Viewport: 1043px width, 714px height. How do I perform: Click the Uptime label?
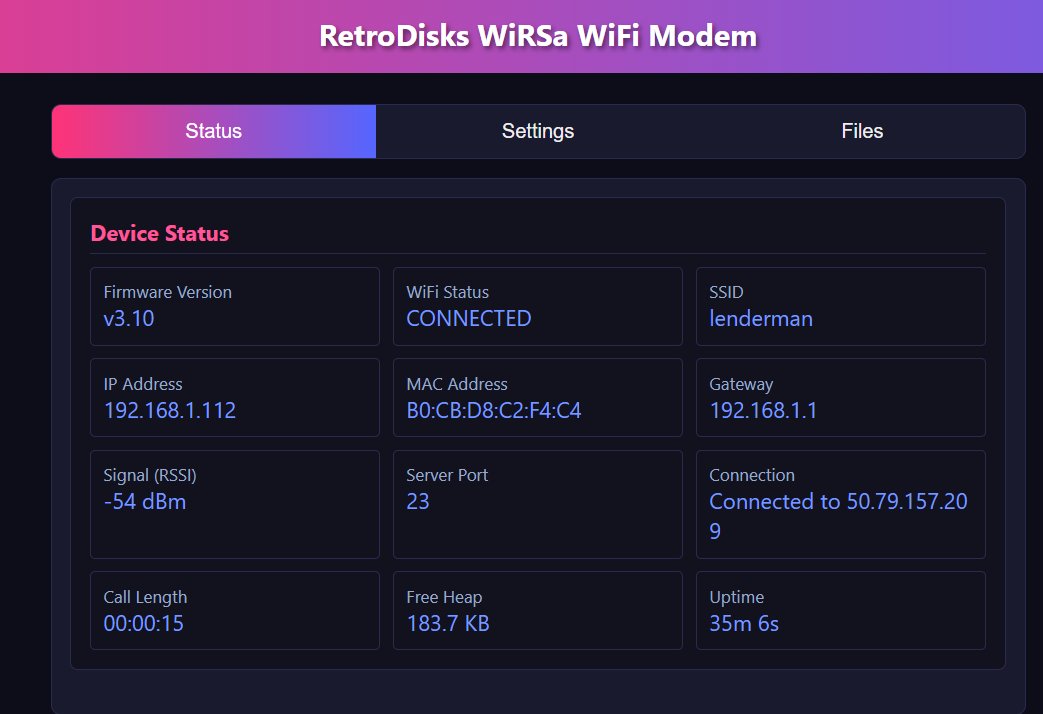point(736,598)
